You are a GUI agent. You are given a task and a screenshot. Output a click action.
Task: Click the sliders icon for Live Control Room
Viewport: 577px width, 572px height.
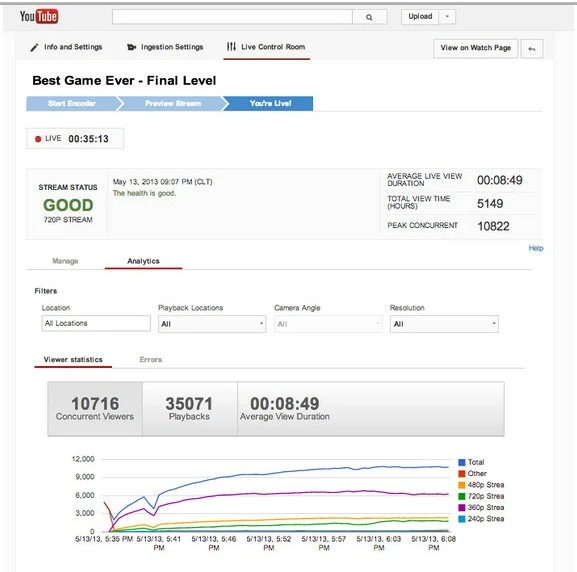tap(231, 46)
